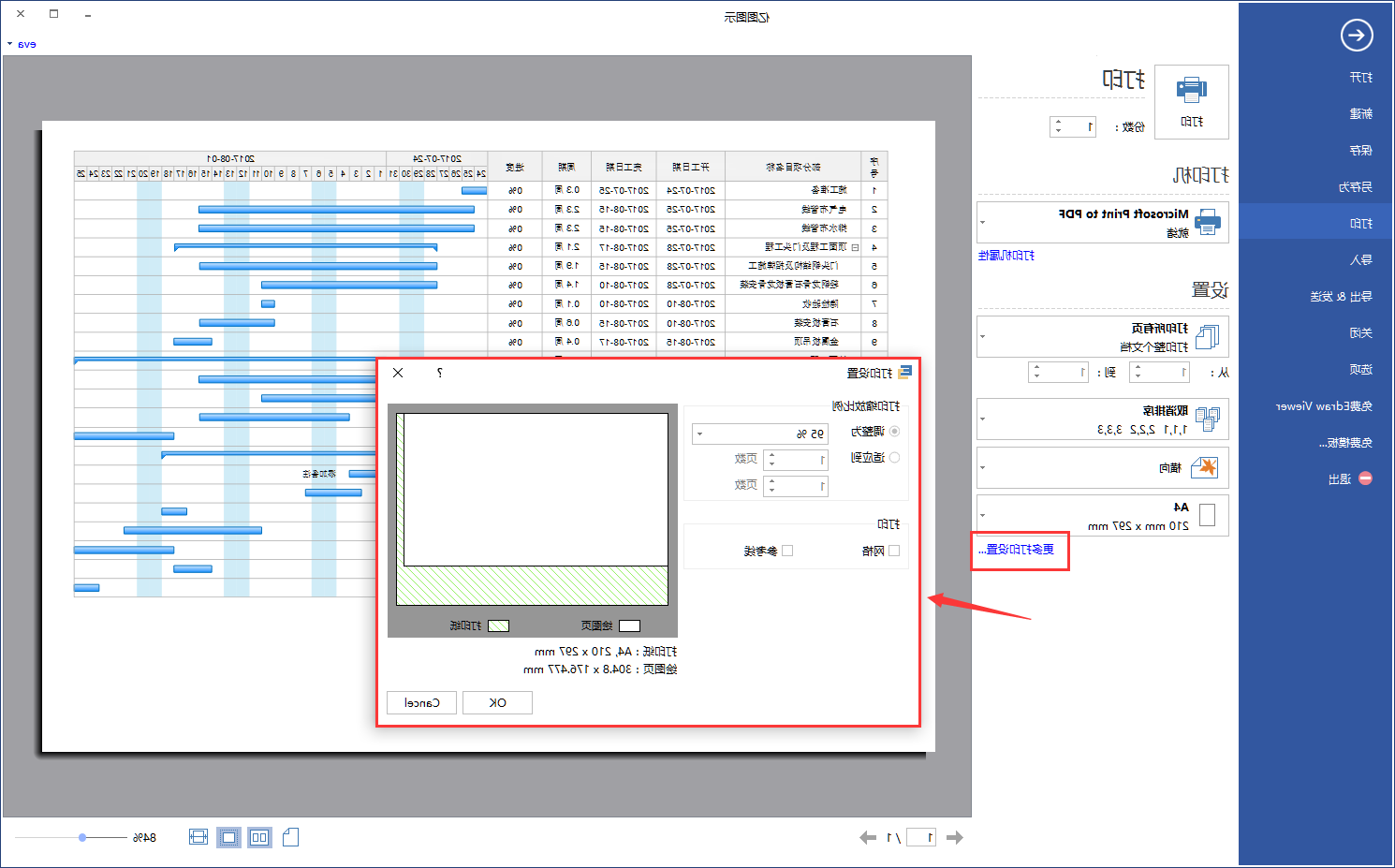Click the 打印纸 A4 size info line

tap(605, 651)
